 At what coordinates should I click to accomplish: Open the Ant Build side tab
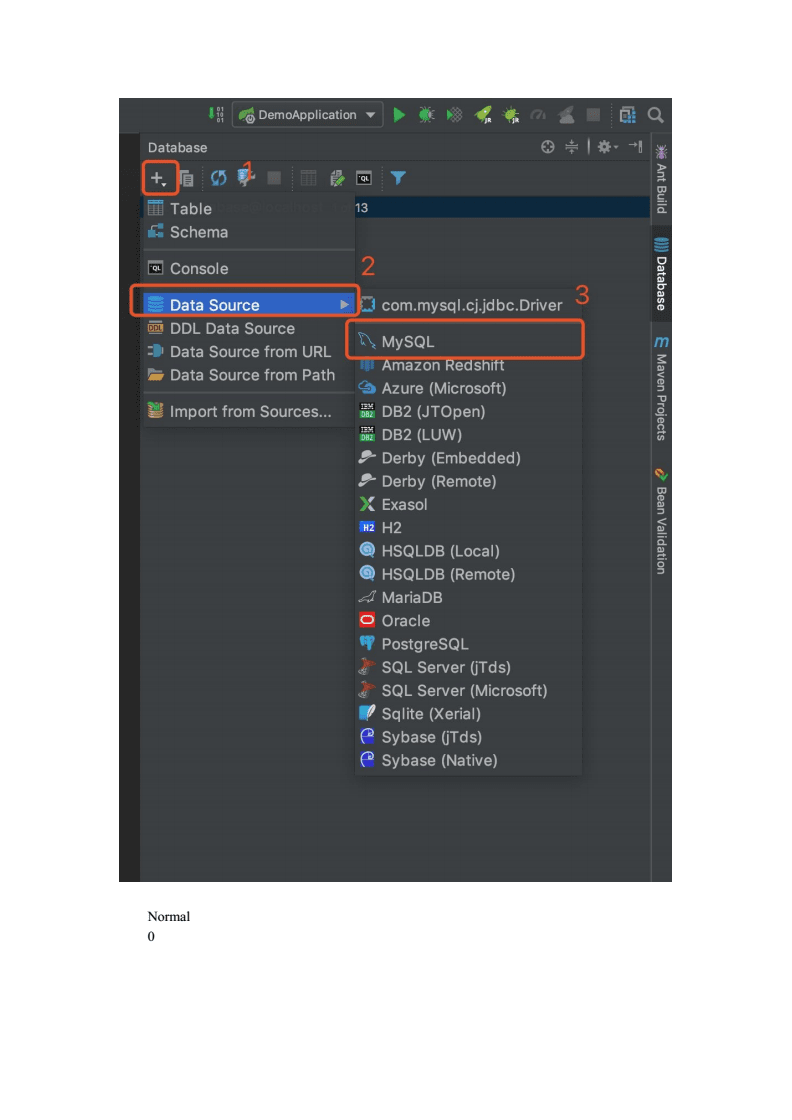661,179
